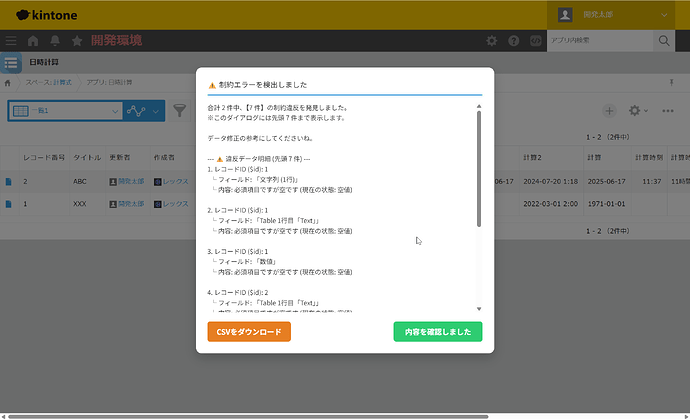Click the CSVをダウンロード button

249,331
